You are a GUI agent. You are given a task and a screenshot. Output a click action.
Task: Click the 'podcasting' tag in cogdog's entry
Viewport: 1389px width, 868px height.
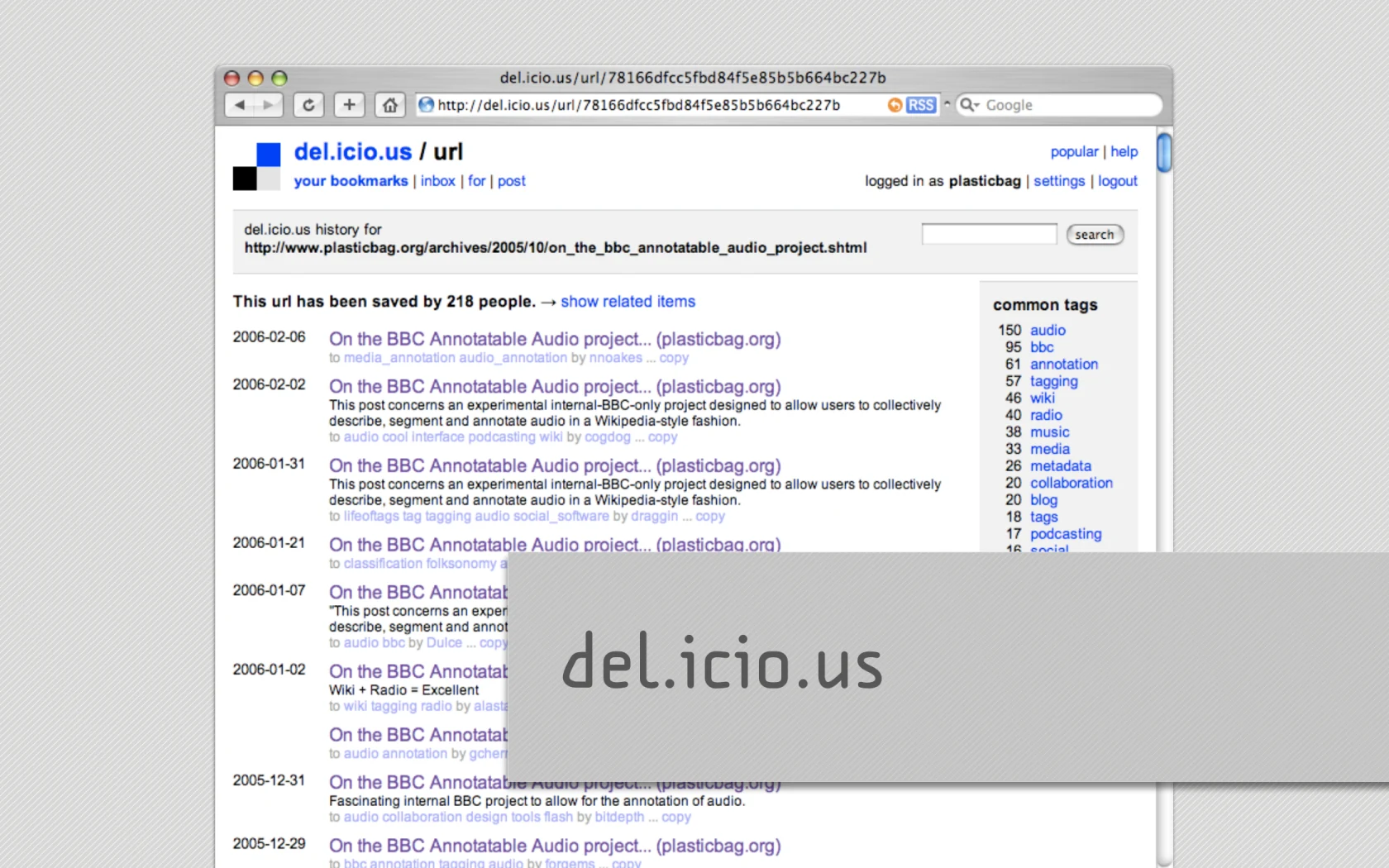pos(502,436)
